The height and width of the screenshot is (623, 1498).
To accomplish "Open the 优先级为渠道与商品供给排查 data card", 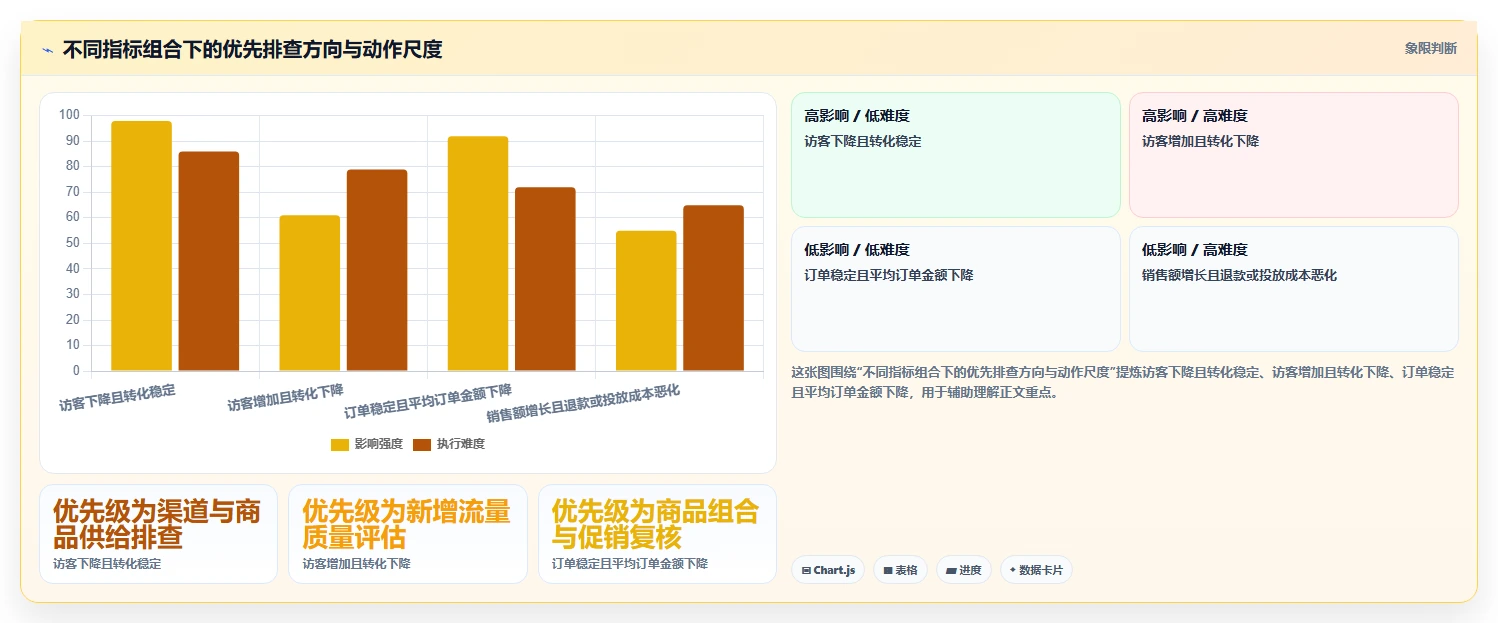I will pos(158,534).
